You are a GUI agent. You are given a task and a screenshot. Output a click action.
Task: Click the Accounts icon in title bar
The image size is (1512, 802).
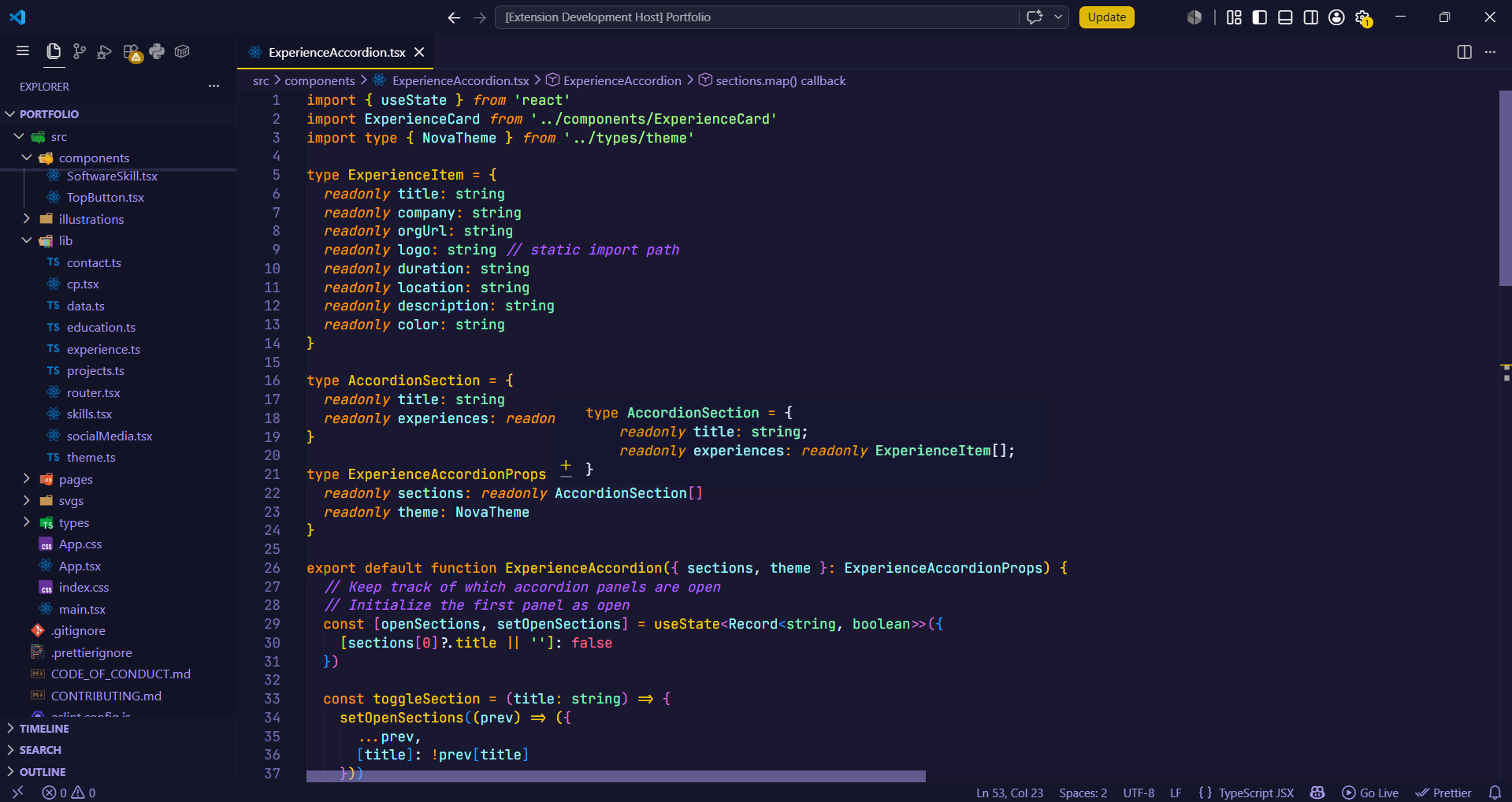[1336, 17]
